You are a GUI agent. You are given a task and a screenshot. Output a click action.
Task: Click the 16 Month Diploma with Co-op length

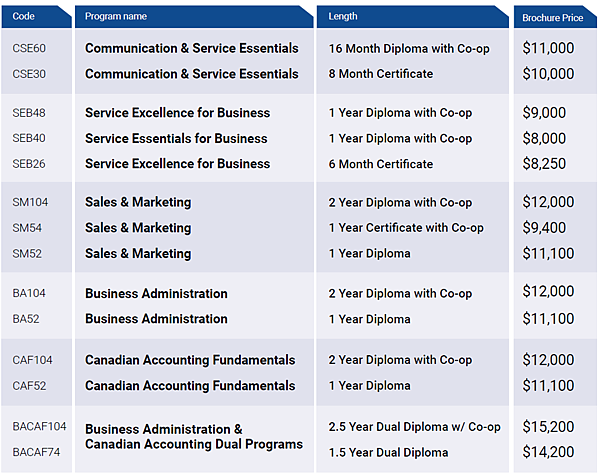click(409, 48)
